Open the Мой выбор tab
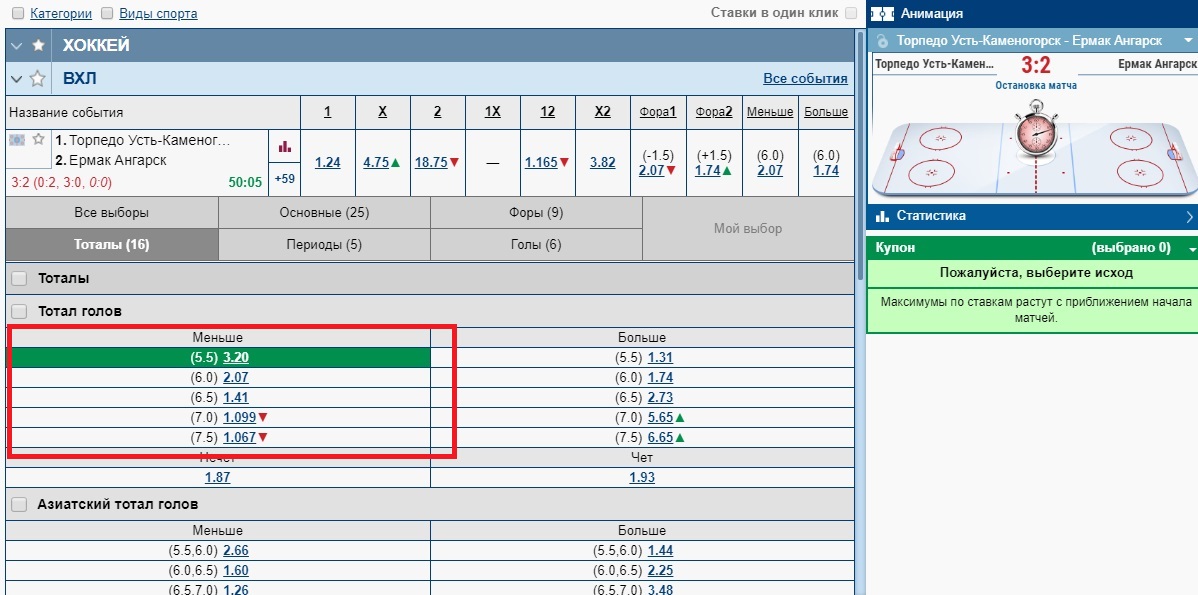 point(748,228)
